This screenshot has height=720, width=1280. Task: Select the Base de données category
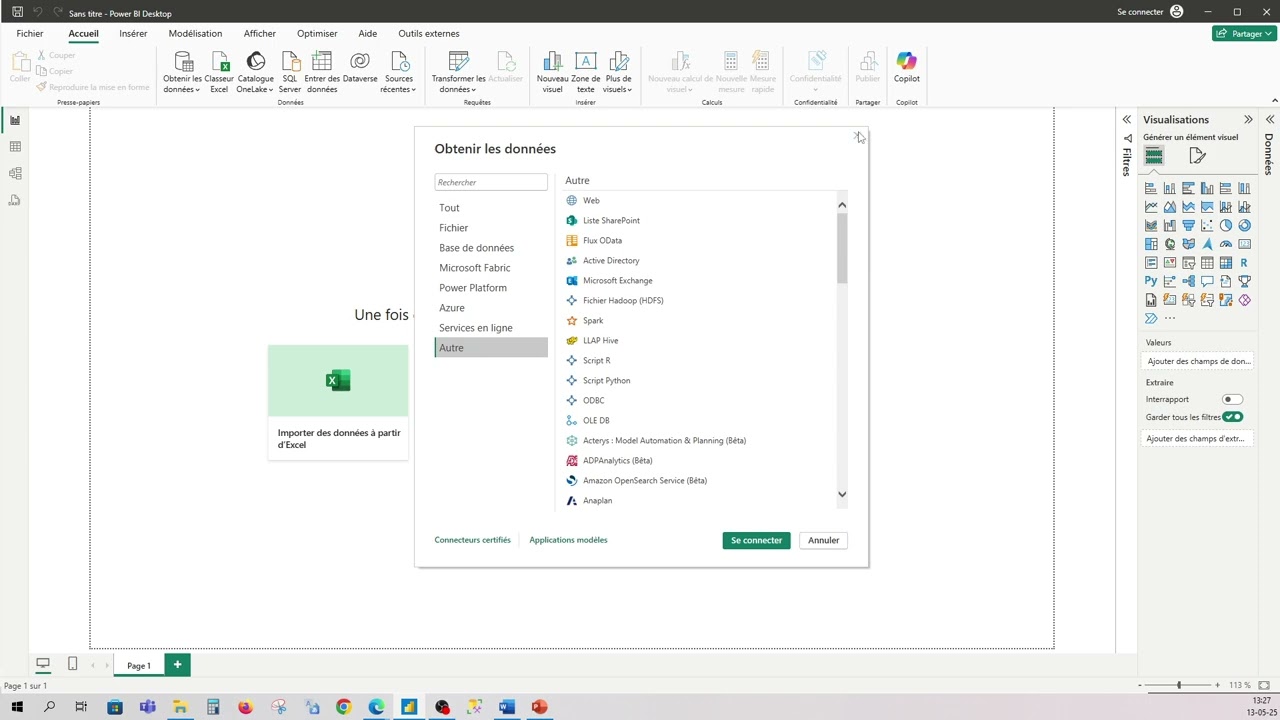point(491,248)
